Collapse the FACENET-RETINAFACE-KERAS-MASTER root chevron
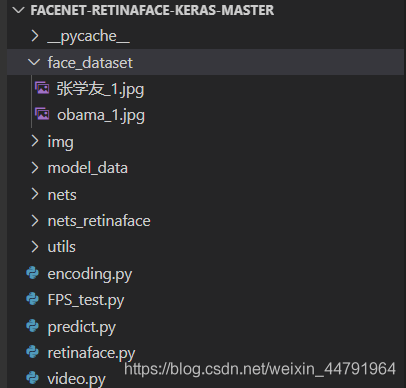This screenshot has height=388, width=406. [18, 10]
